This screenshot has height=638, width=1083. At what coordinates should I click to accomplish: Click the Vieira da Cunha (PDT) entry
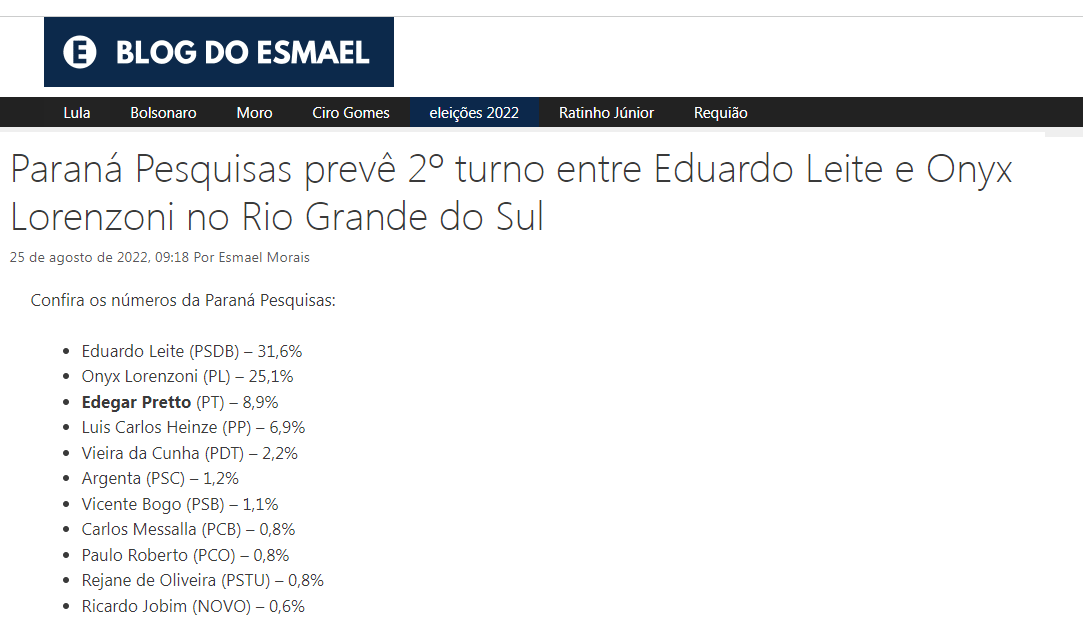189,453
